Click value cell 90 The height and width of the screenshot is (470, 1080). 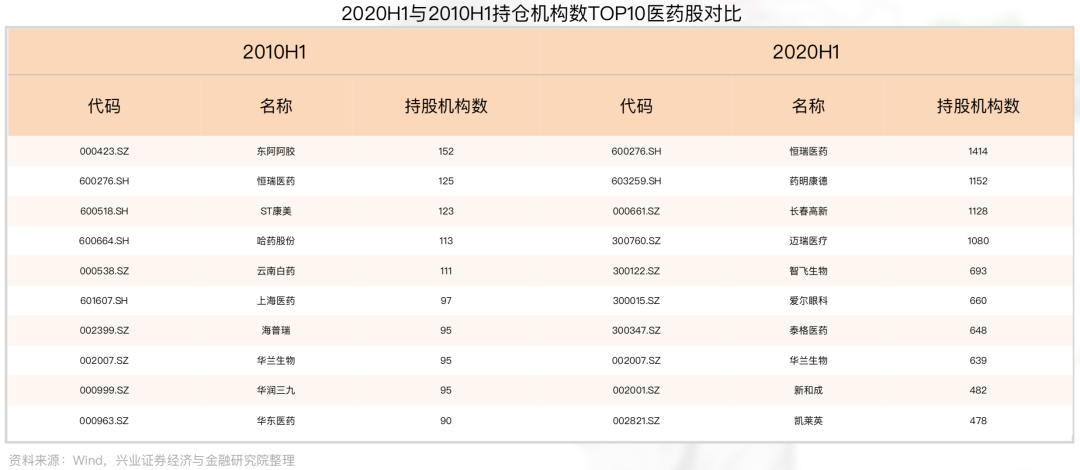pyautogui.click(x=446, y=420)
